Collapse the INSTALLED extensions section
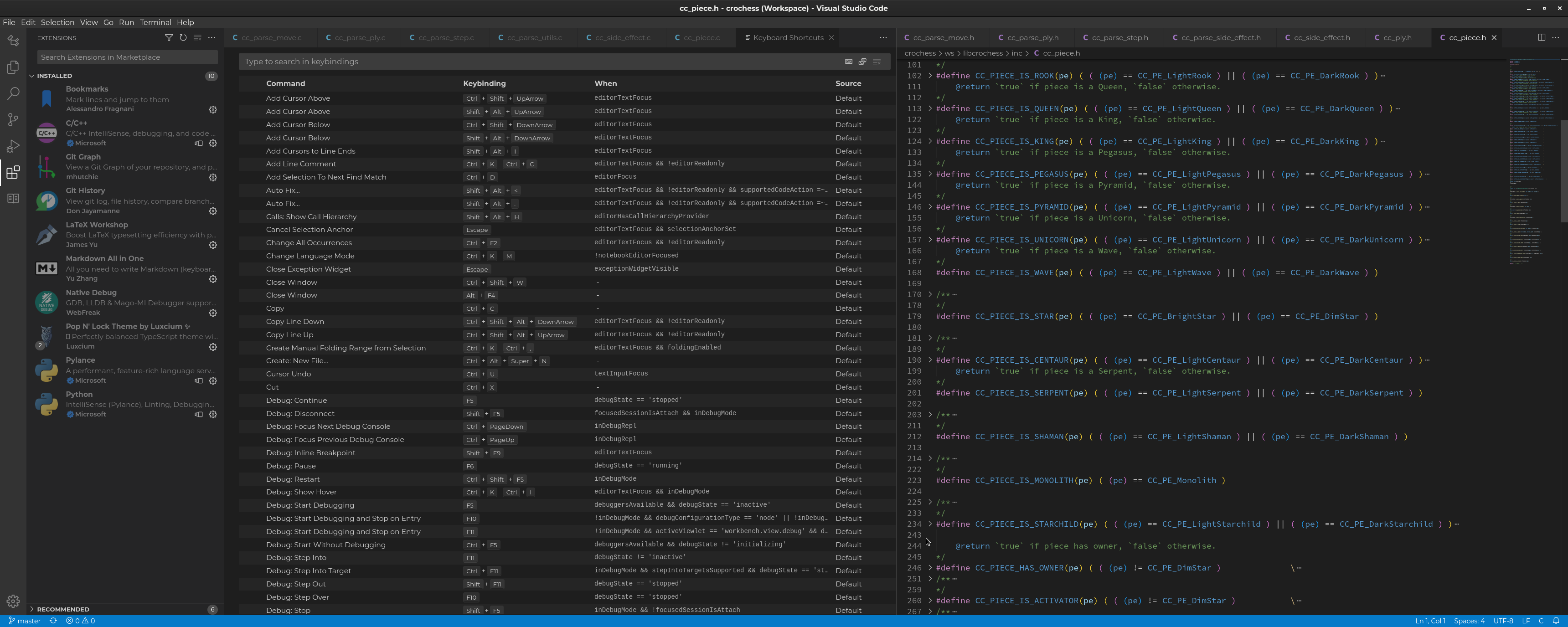The image size is (1568, 627). pos(31,76)
